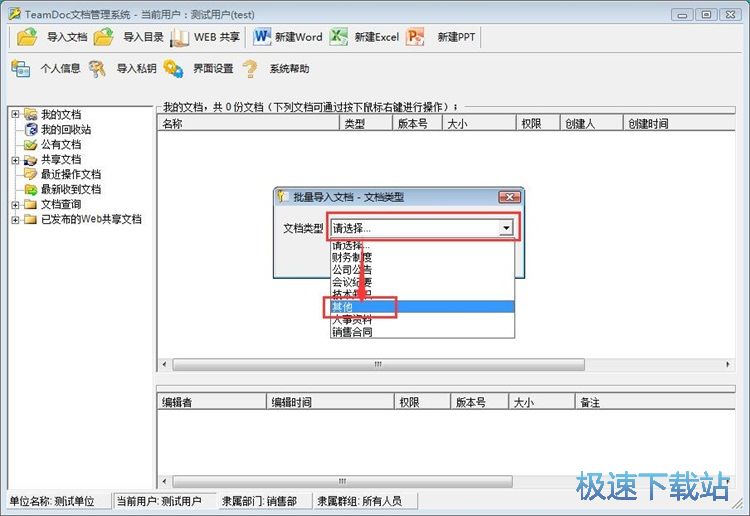
Task: Create a new Word document via Word icon
Action: click(262, 37)
